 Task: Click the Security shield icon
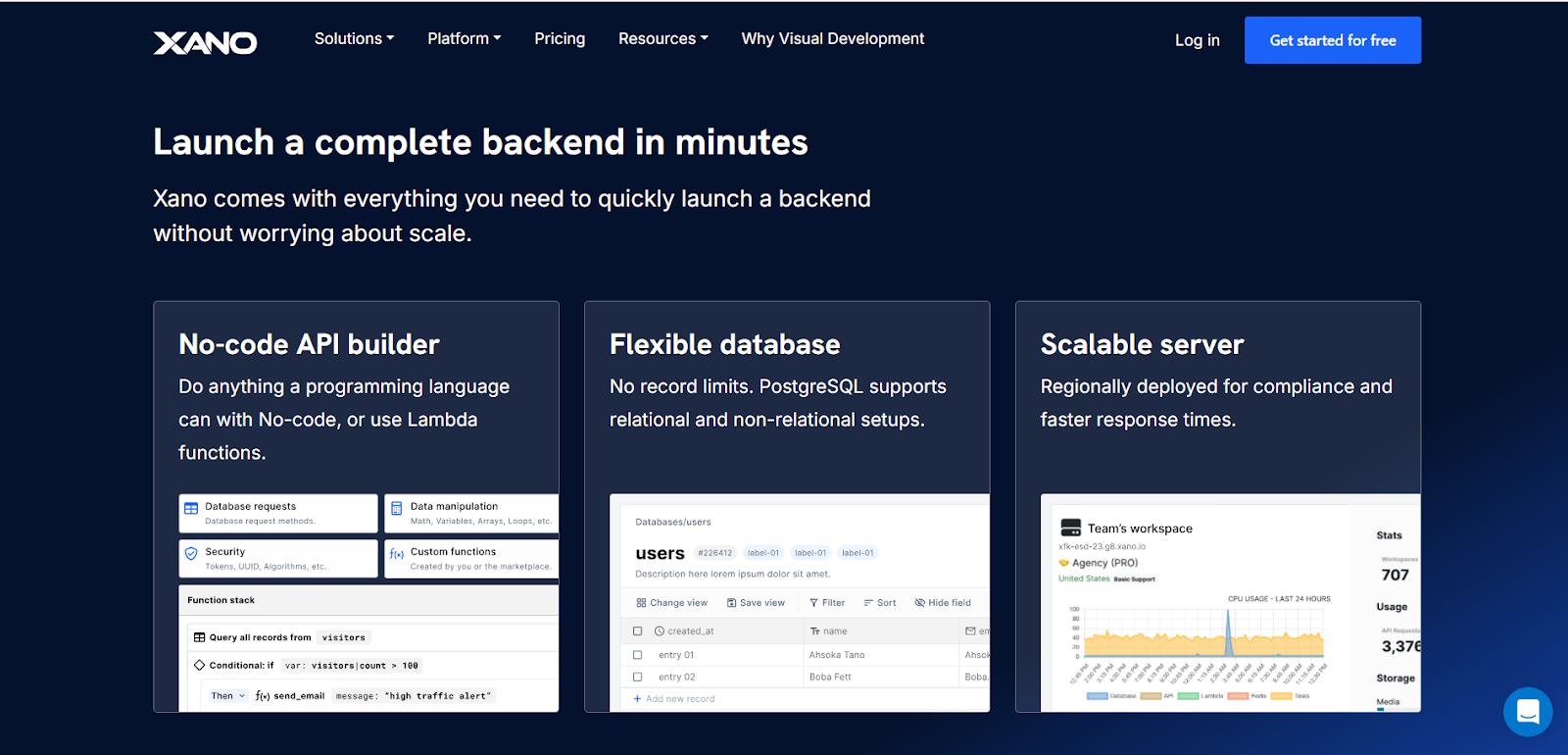tap(191, 553)
